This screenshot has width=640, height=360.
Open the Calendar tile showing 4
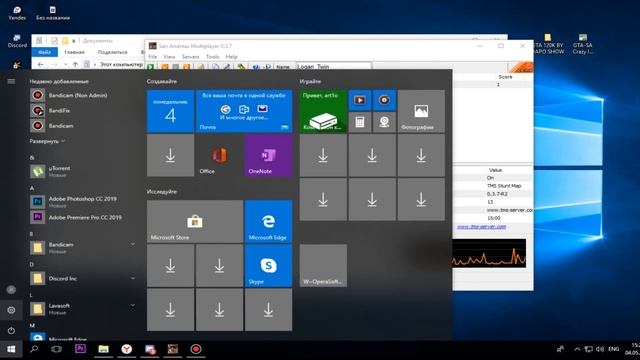click(170, 111)
